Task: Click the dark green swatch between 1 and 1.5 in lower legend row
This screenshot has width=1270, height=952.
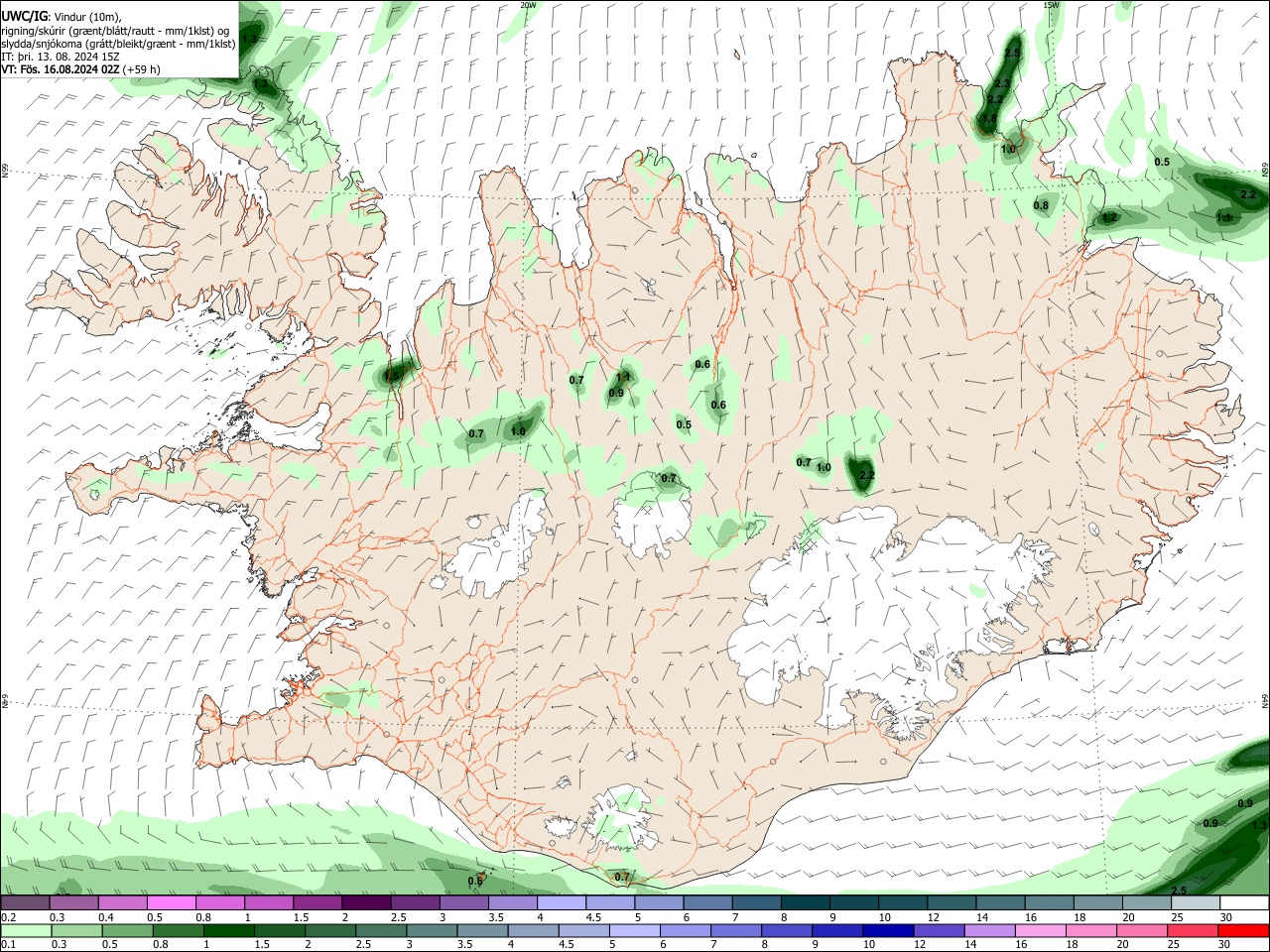Action: 228,931
